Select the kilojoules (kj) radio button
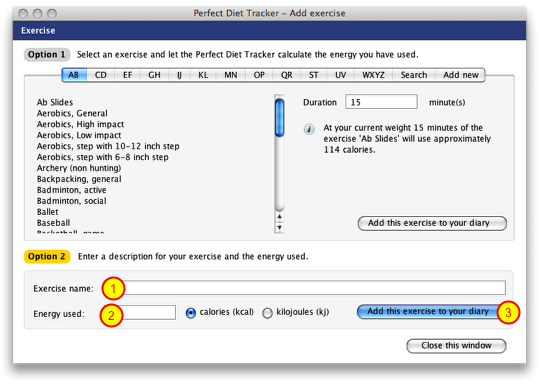 tap(267, 313)
